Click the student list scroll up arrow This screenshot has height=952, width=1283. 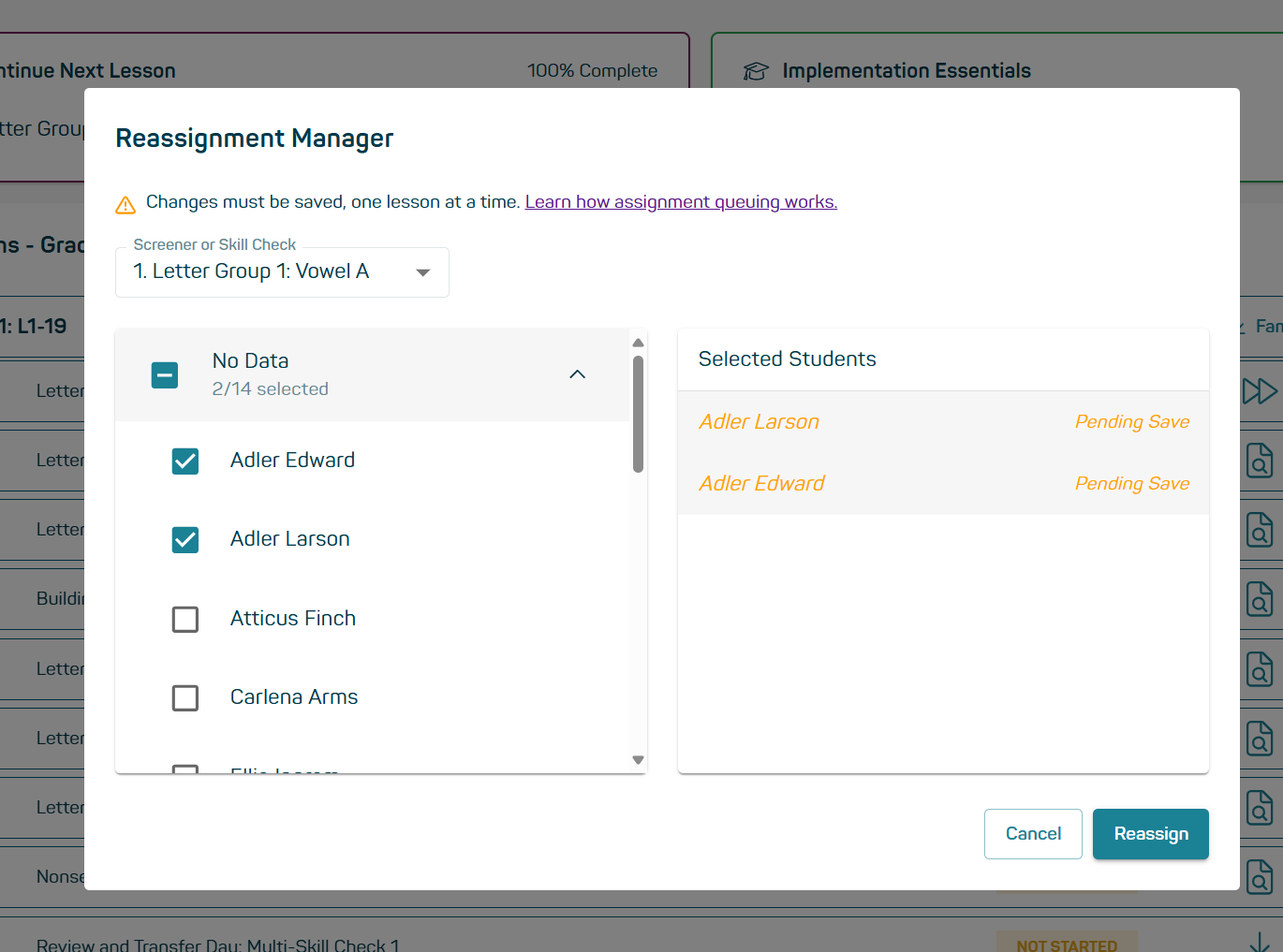pos(638,343)
